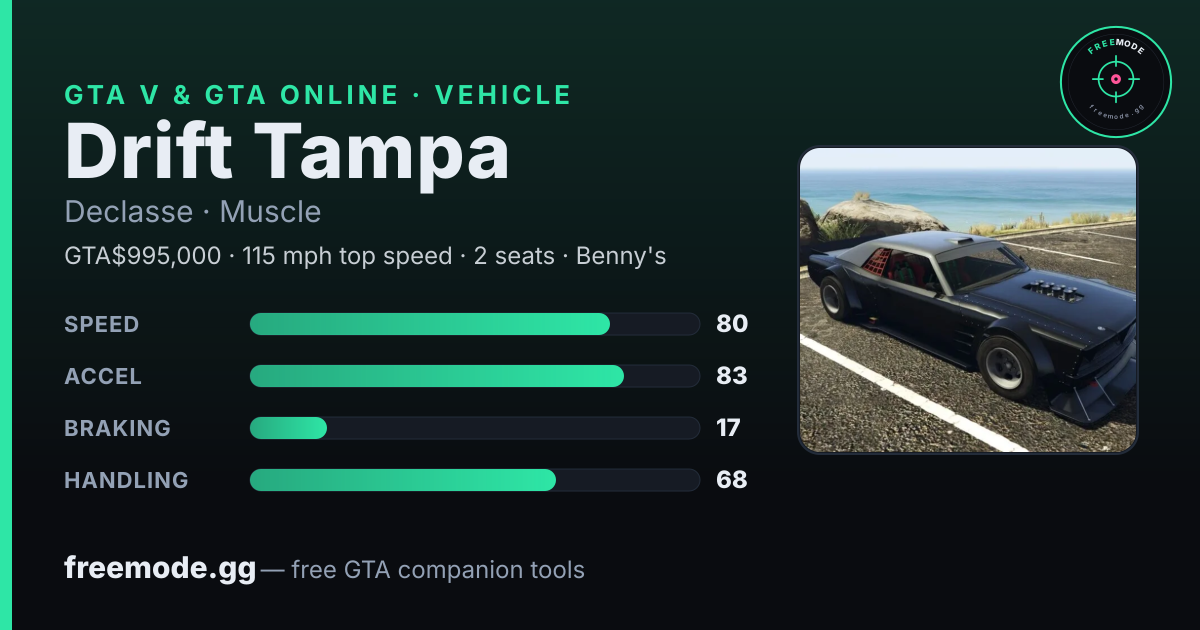The width and height of the screenshot is (1200, 630).
Task: Click the HANDLING label
Action: pyautogui.click(x=126, y=480)
